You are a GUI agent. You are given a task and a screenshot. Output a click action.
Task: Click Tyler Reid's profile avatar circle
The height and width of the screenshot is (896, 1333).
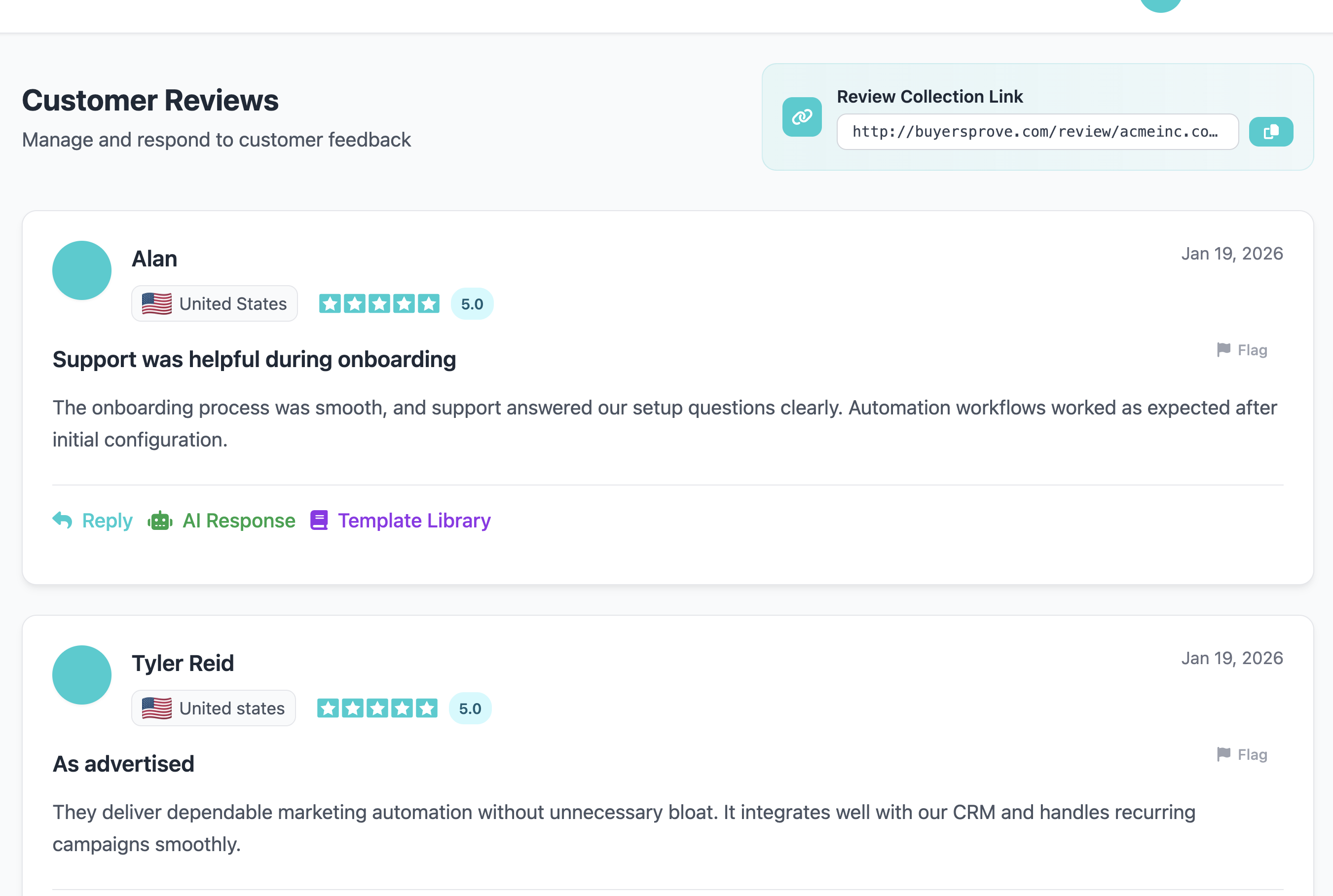82,675
